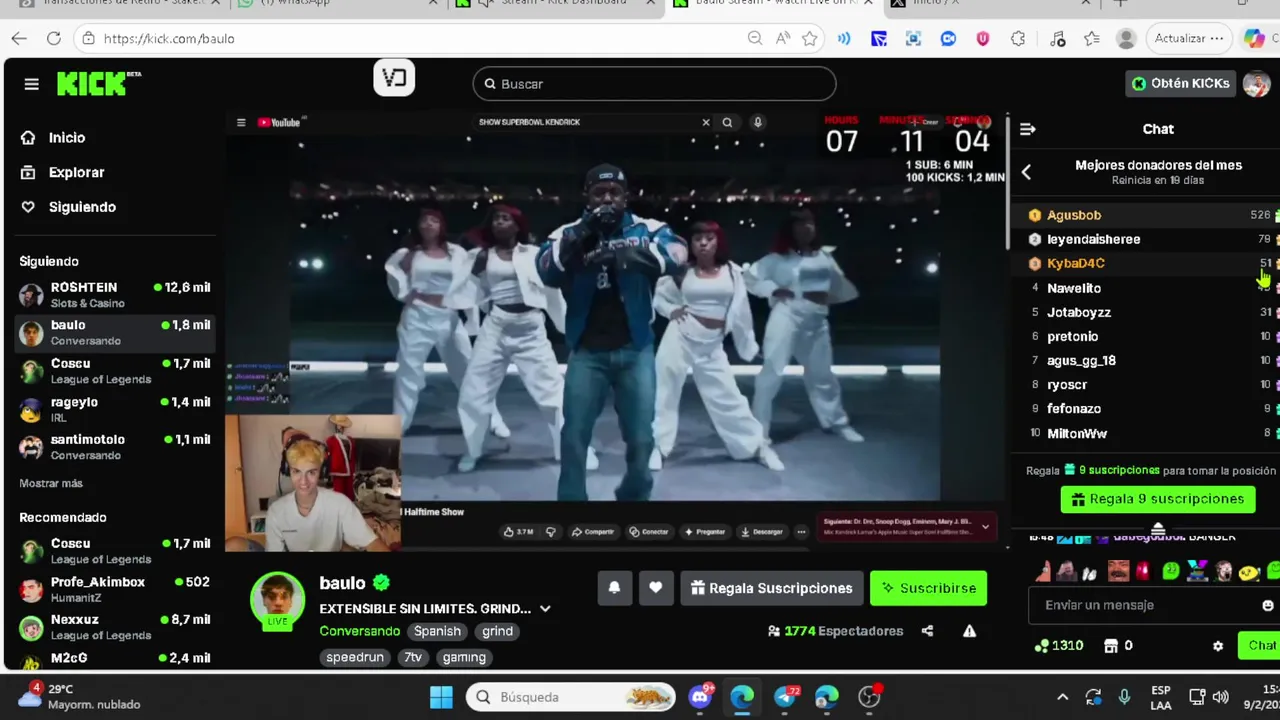
Task: Select the Spanish tag
Action: 437,631
